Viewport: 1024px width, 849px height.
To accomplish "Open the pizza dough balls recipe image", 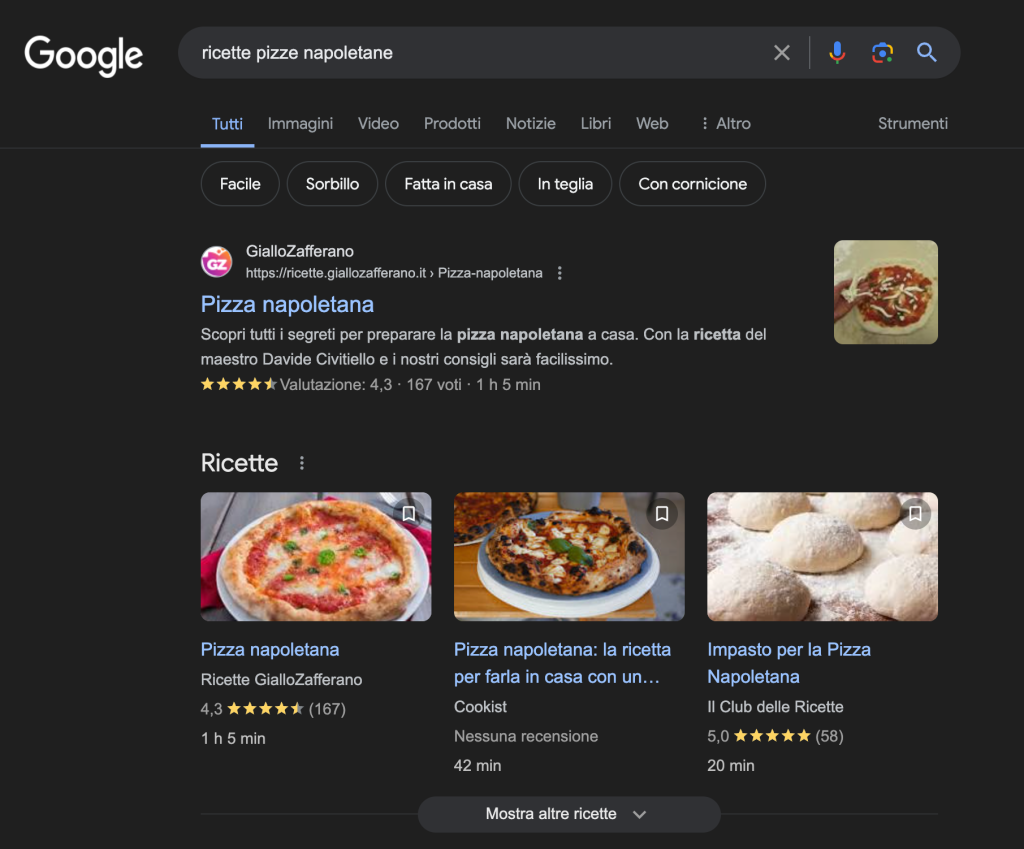I will coord(822,556).
